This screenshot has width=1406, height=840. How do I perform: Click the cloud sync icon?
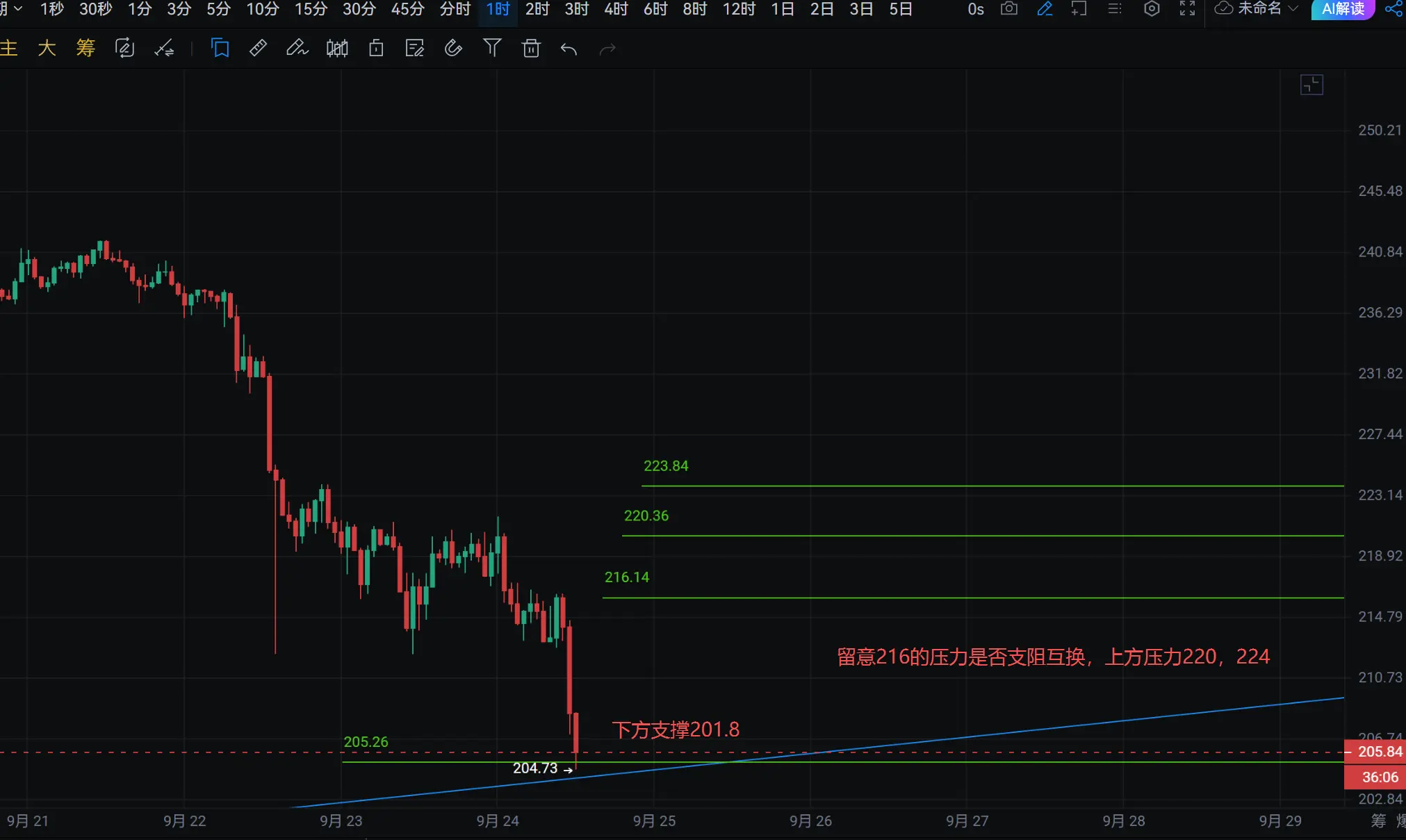pyautogui.click(x=1223, y=9)
